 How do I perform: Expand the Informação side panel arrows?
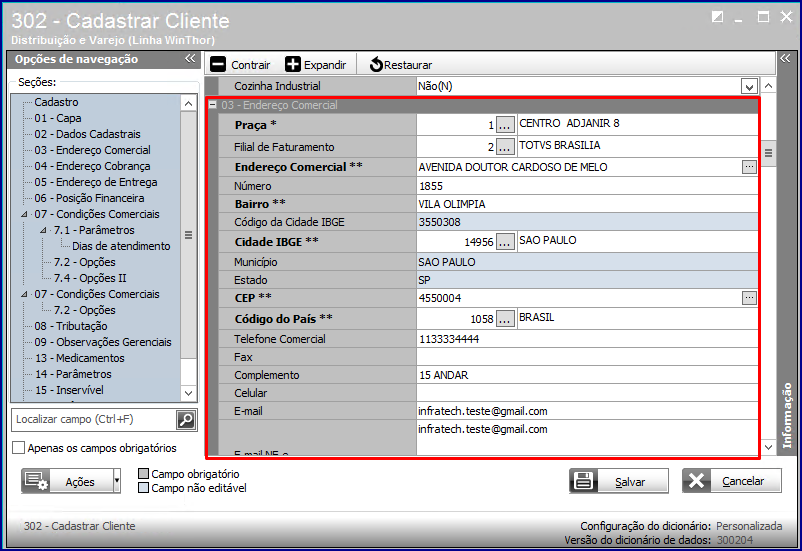coord(785,58)
